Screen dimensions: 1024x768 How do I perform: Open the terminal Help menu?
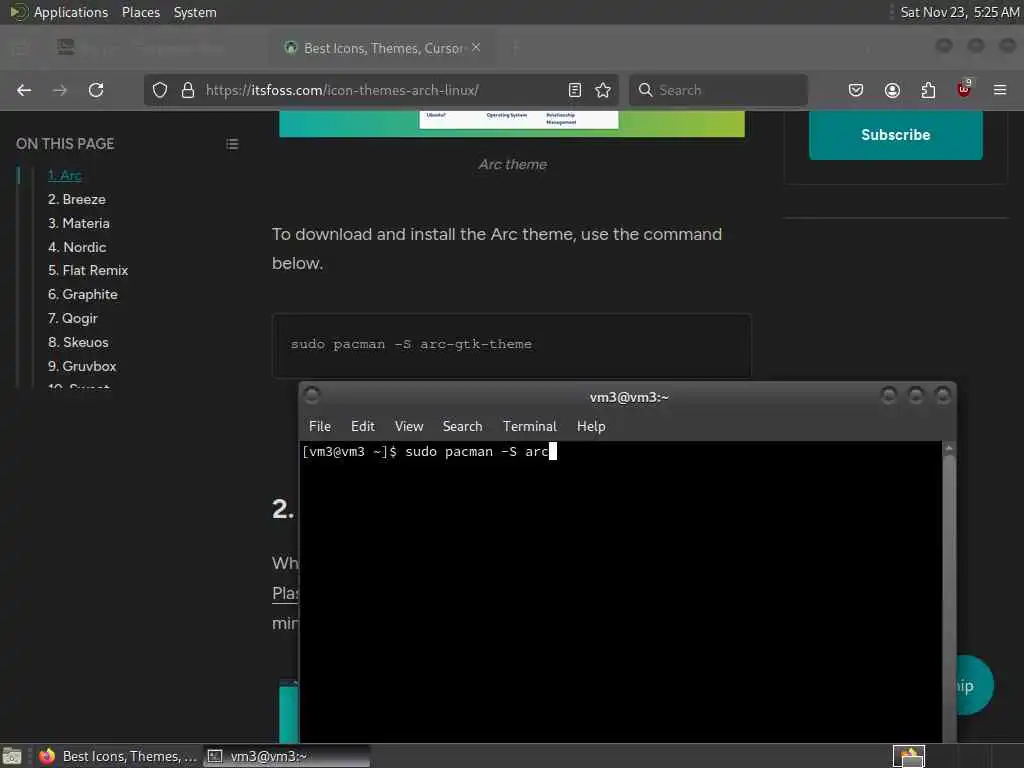(x=591, y=426)
